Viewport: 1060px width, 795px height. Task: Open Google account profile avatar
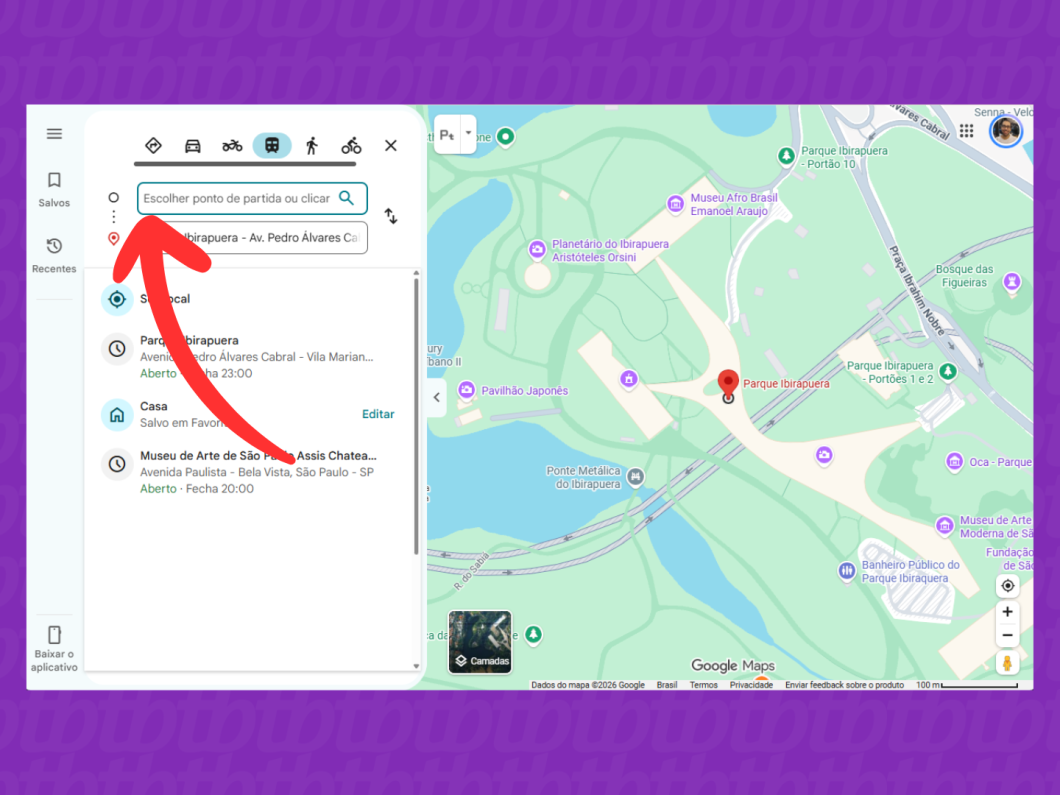coord(1006,131)
